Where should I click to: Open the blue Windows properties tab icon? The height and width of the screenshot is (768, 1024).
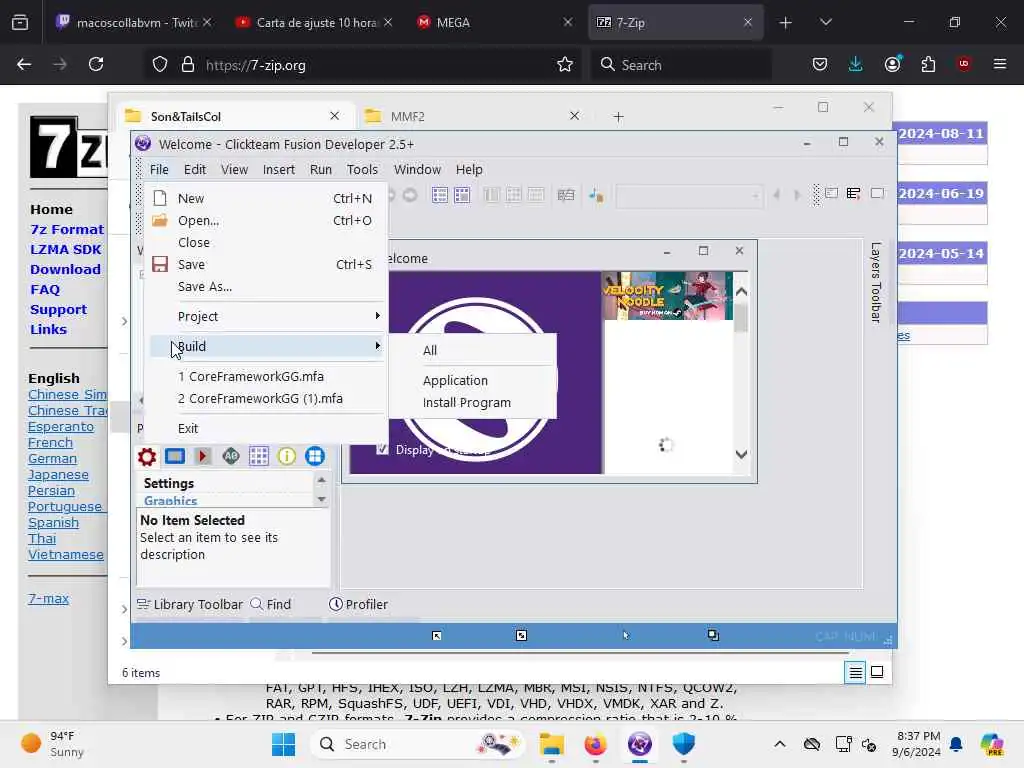tap(315, 456)
